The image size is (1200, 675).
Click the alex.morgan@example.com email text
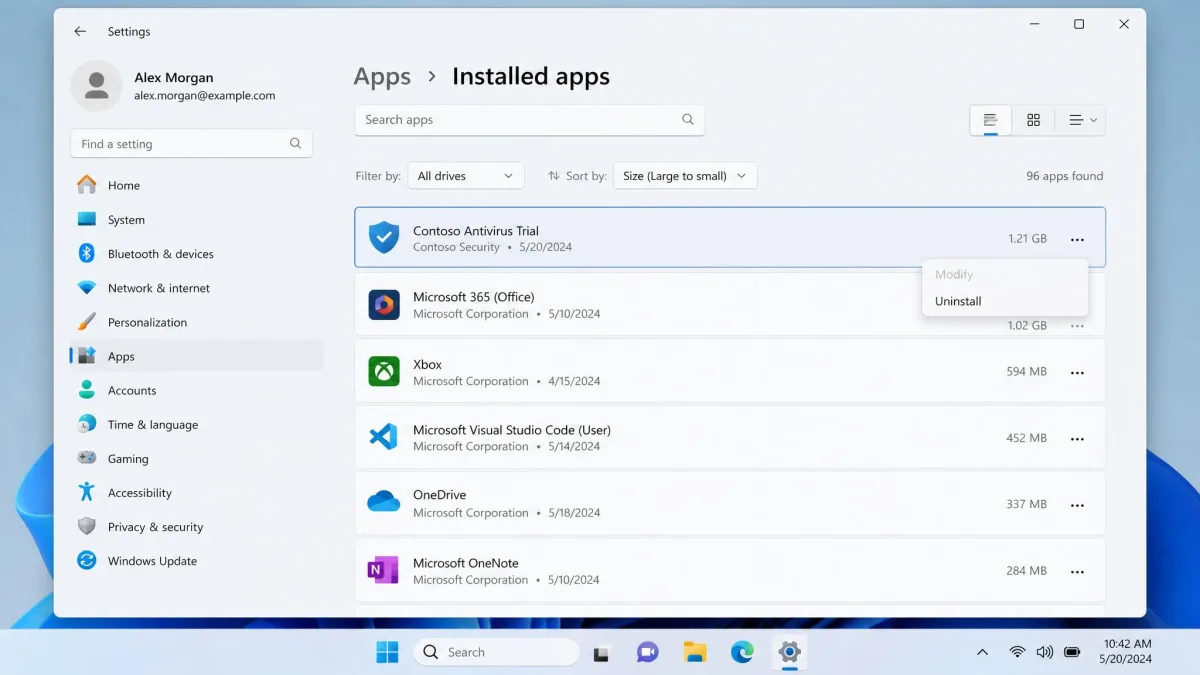pos(205,96)
